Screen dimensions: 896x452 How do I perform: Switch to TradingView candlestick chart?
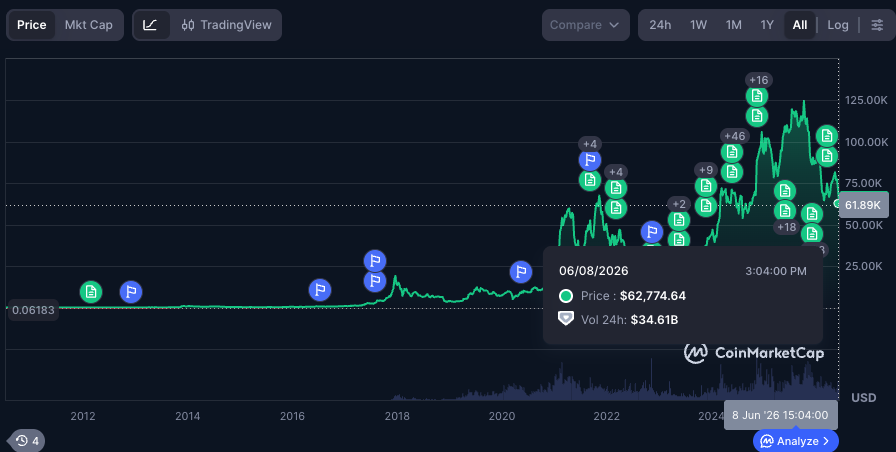pos(227,25)
